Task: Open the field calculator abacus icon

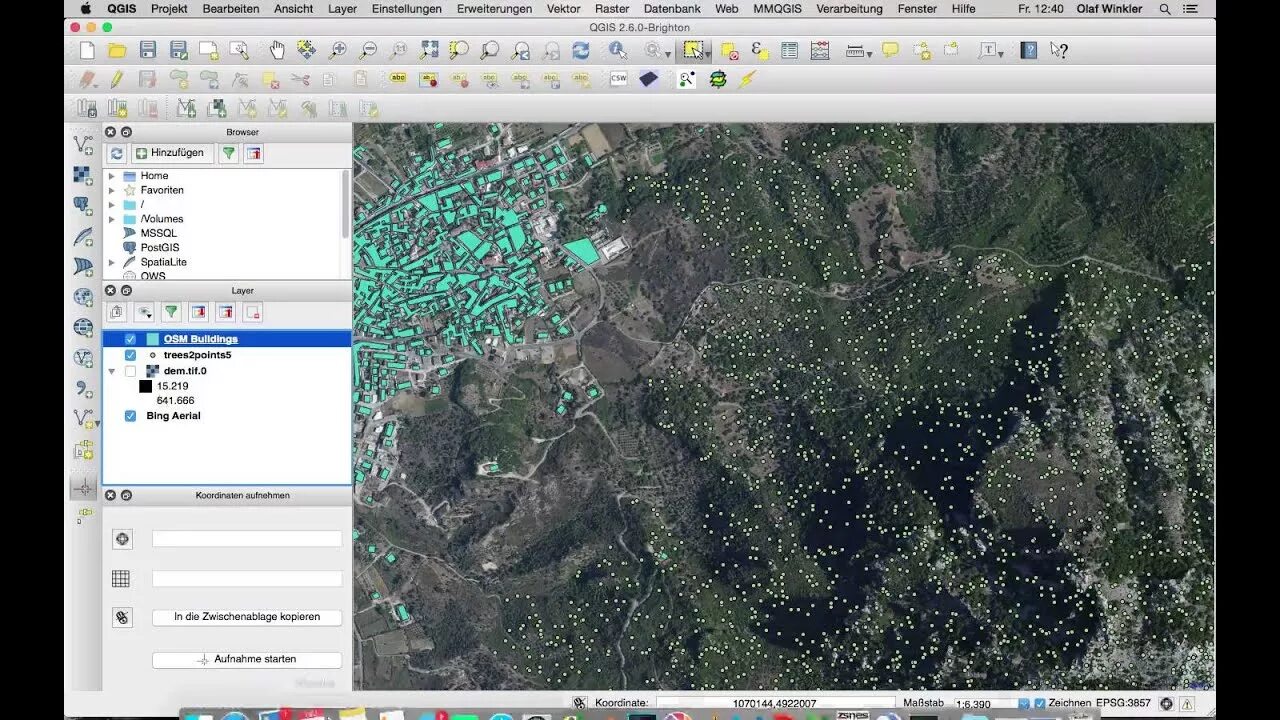Action: click(820, 50)
